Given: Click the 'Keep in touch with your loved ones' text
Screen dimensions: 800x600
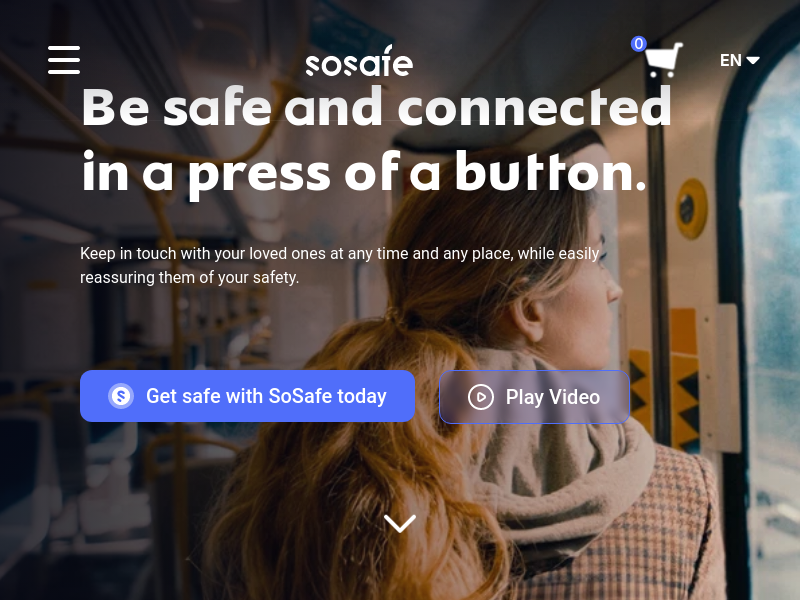Looking at the screenshot, I should pyautogui.click(x=340, y=254).
